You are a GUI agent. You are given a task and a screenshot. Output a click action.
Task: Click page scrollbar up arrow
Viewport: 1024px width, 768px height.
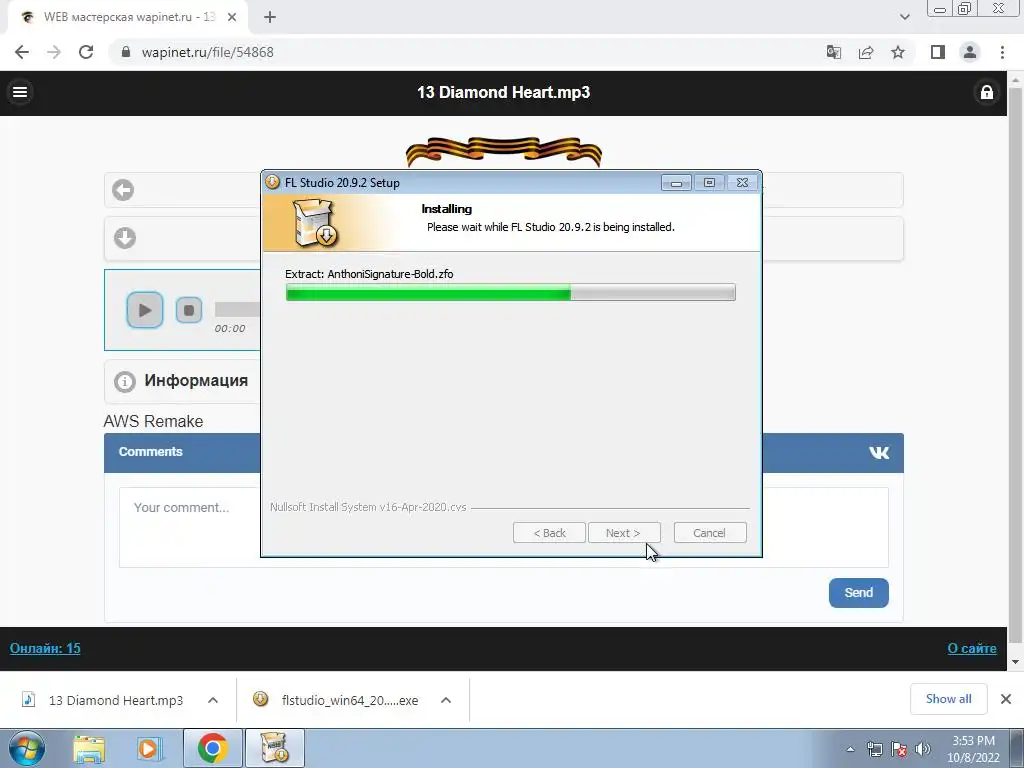1016,79
